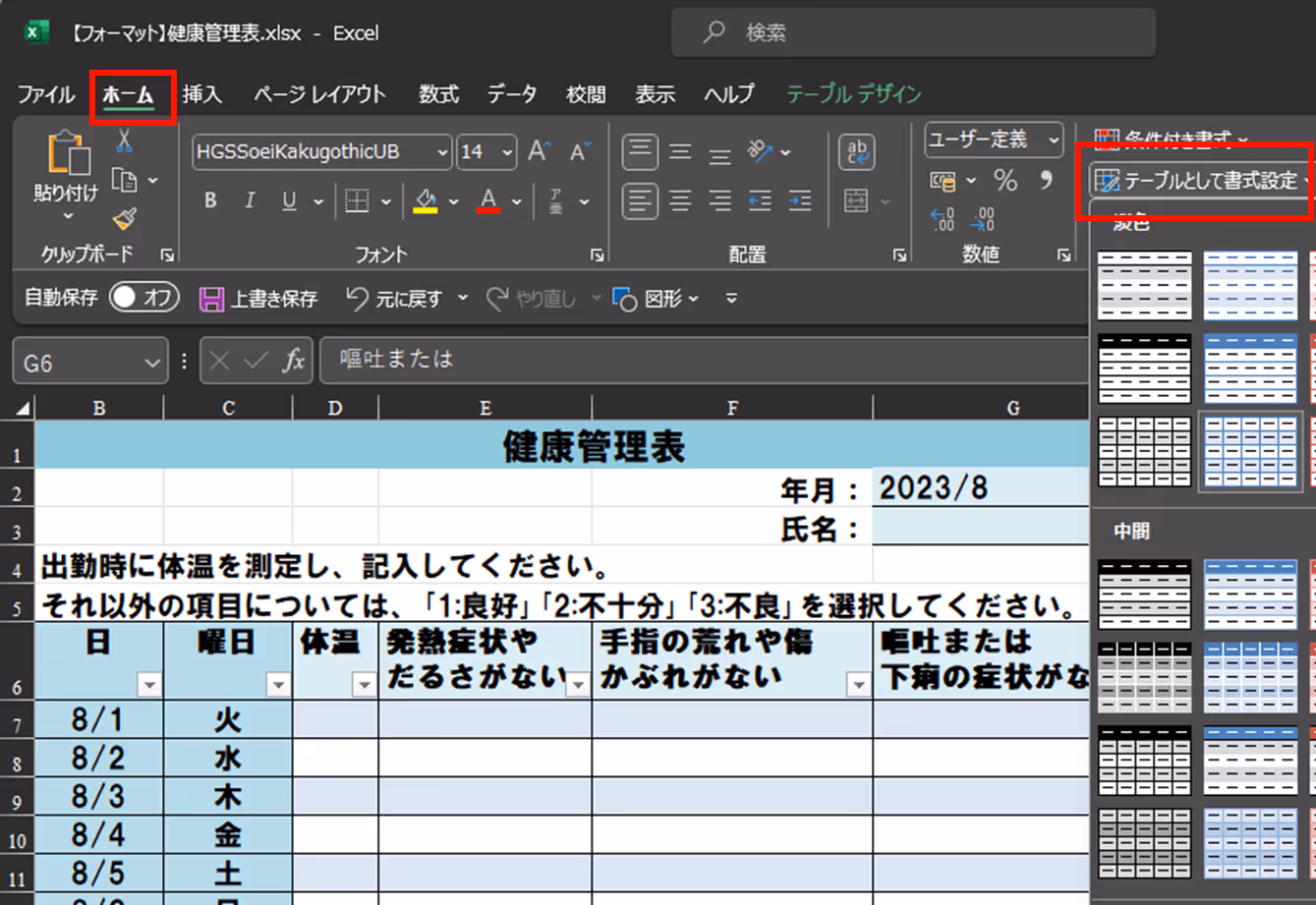Viewport: 1316px width, 905px height.
Task: Switch to the ページレイアウト tab
Action: coord(319,94)
